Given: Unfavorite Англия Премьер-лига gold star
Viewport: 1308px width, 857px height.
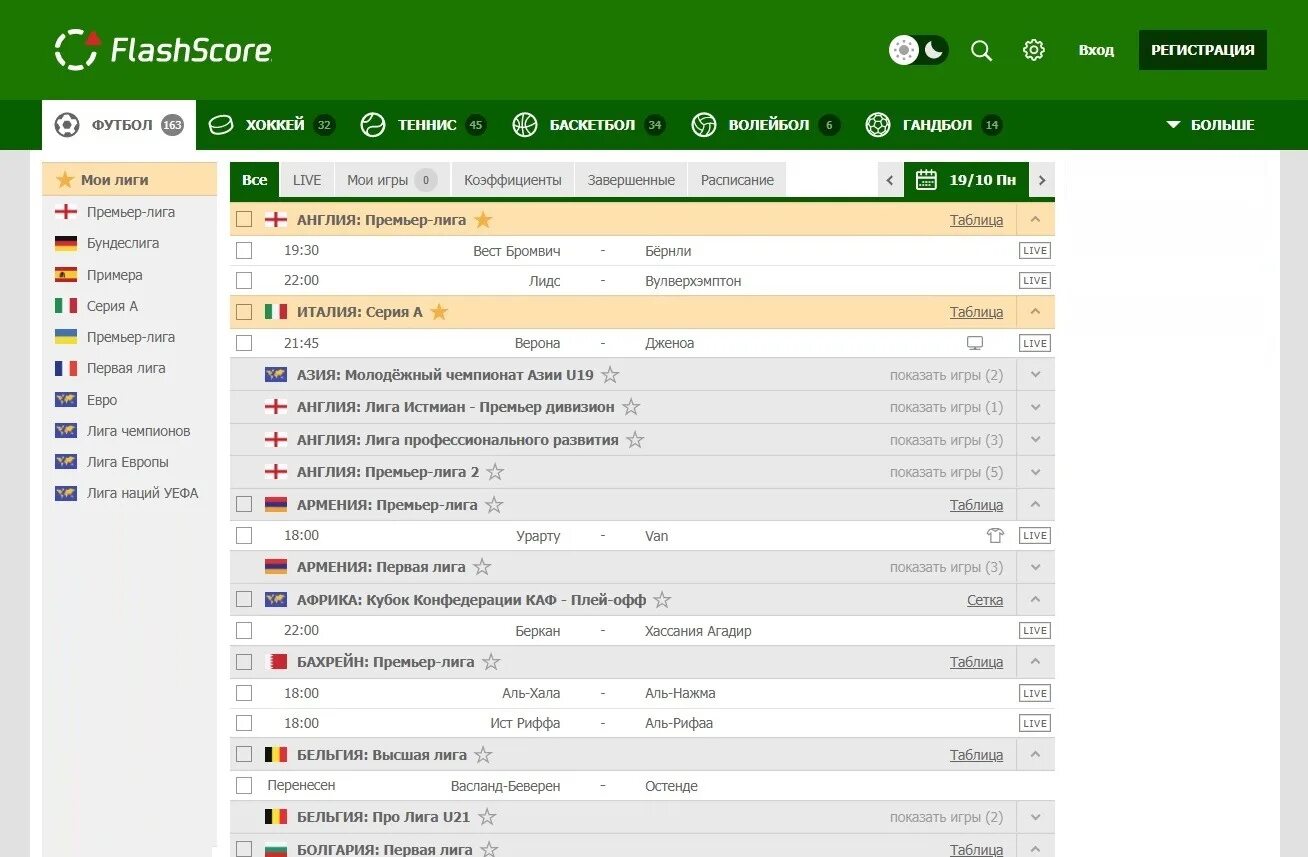Looking at the screenshot, I should [x=483, y=219].
